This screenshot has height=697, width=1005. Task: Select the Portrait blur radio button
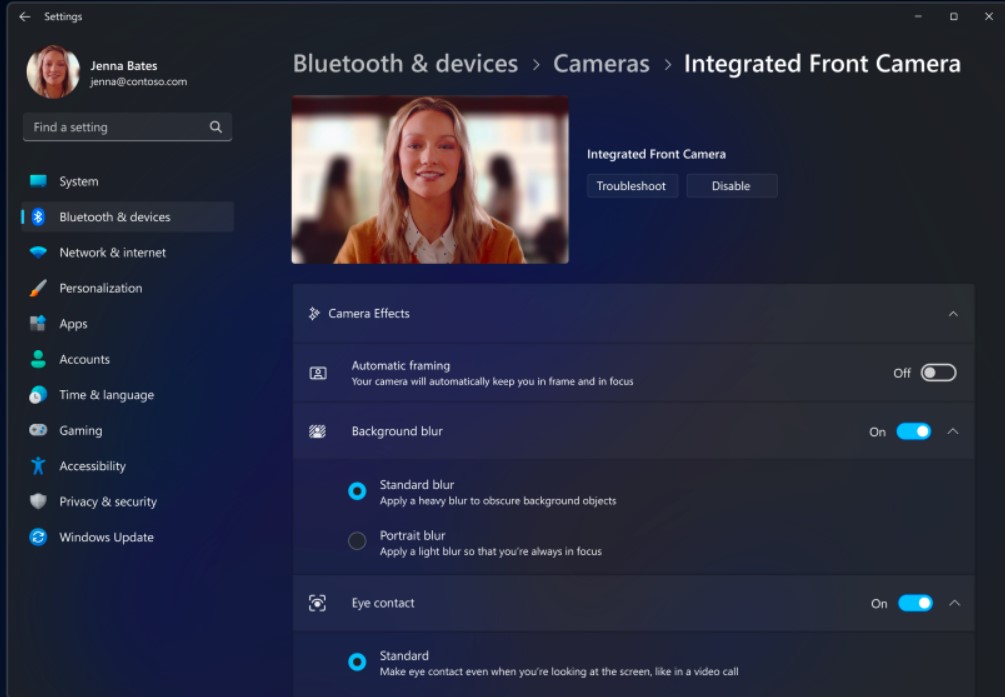pos(357,541)
